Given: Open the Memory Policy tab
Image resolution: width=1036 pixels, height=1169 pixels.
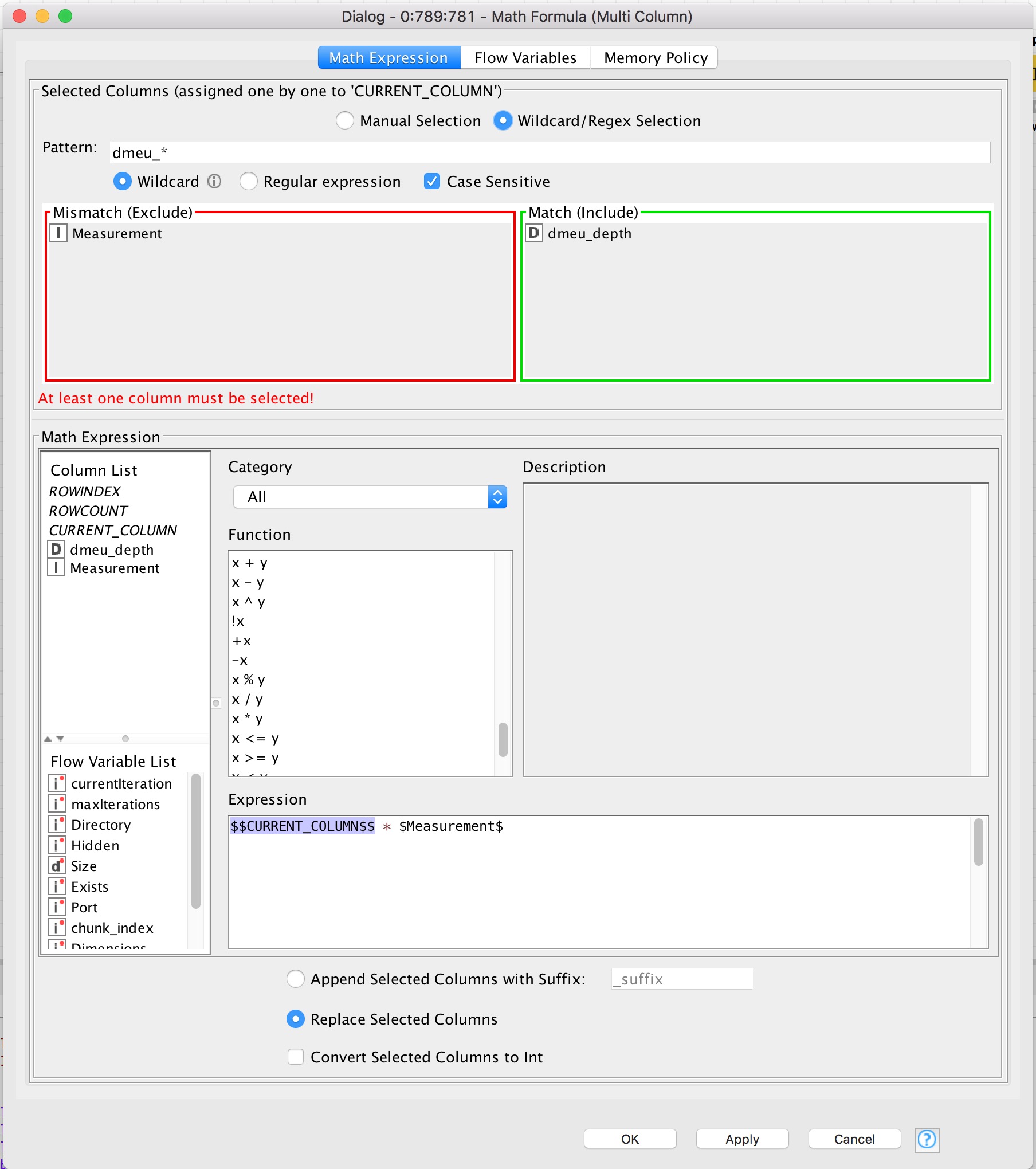Looking at the screenshot, I should pyautogui.click(x=655, y=58).
